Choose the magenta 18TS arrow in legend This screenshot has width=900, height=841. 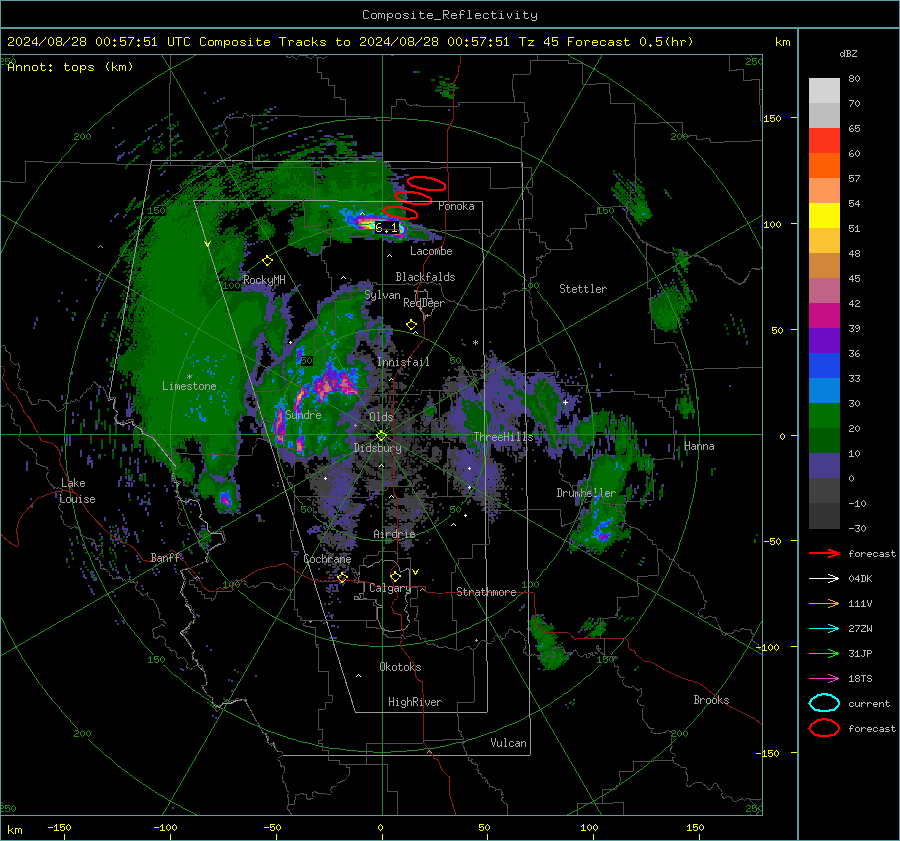click(824, 679)
